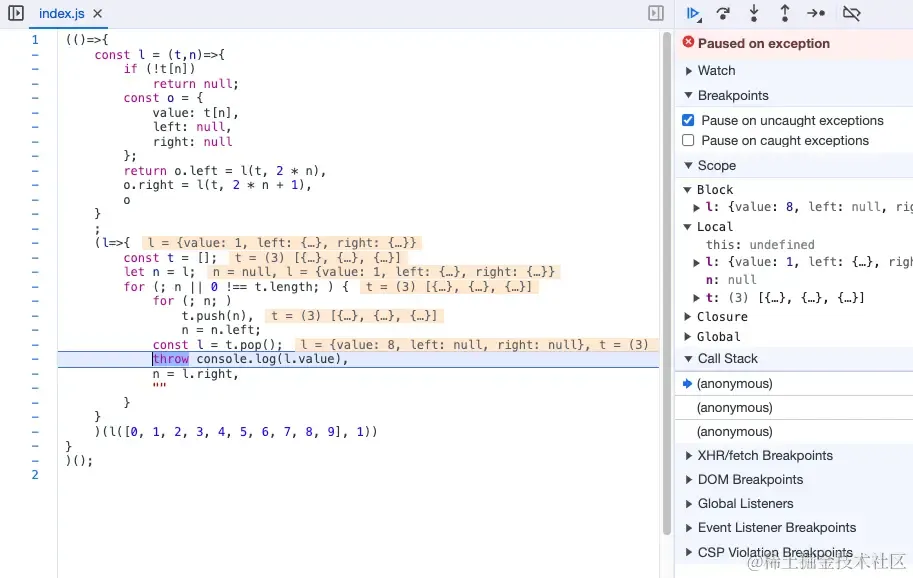This screenshot has width=913, height=578.
Task: Expand the t array in Local scope
Action: coord(696,298)
